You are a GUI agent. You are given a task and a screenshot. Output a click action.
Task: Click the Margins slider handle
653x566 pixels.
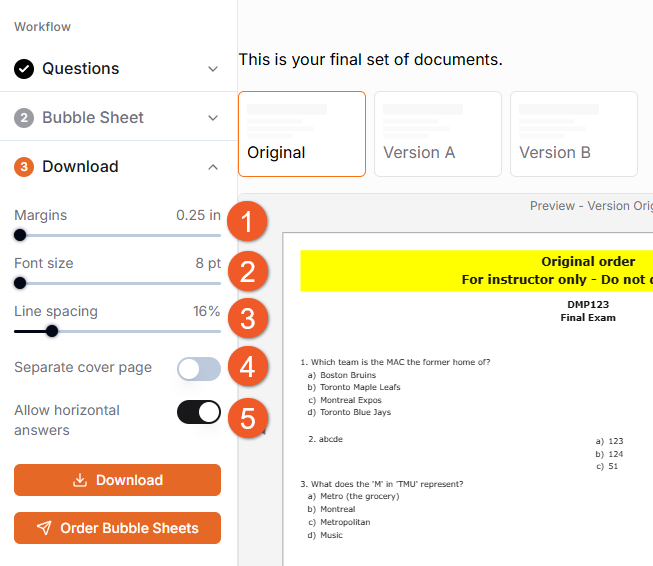point(20,235)
